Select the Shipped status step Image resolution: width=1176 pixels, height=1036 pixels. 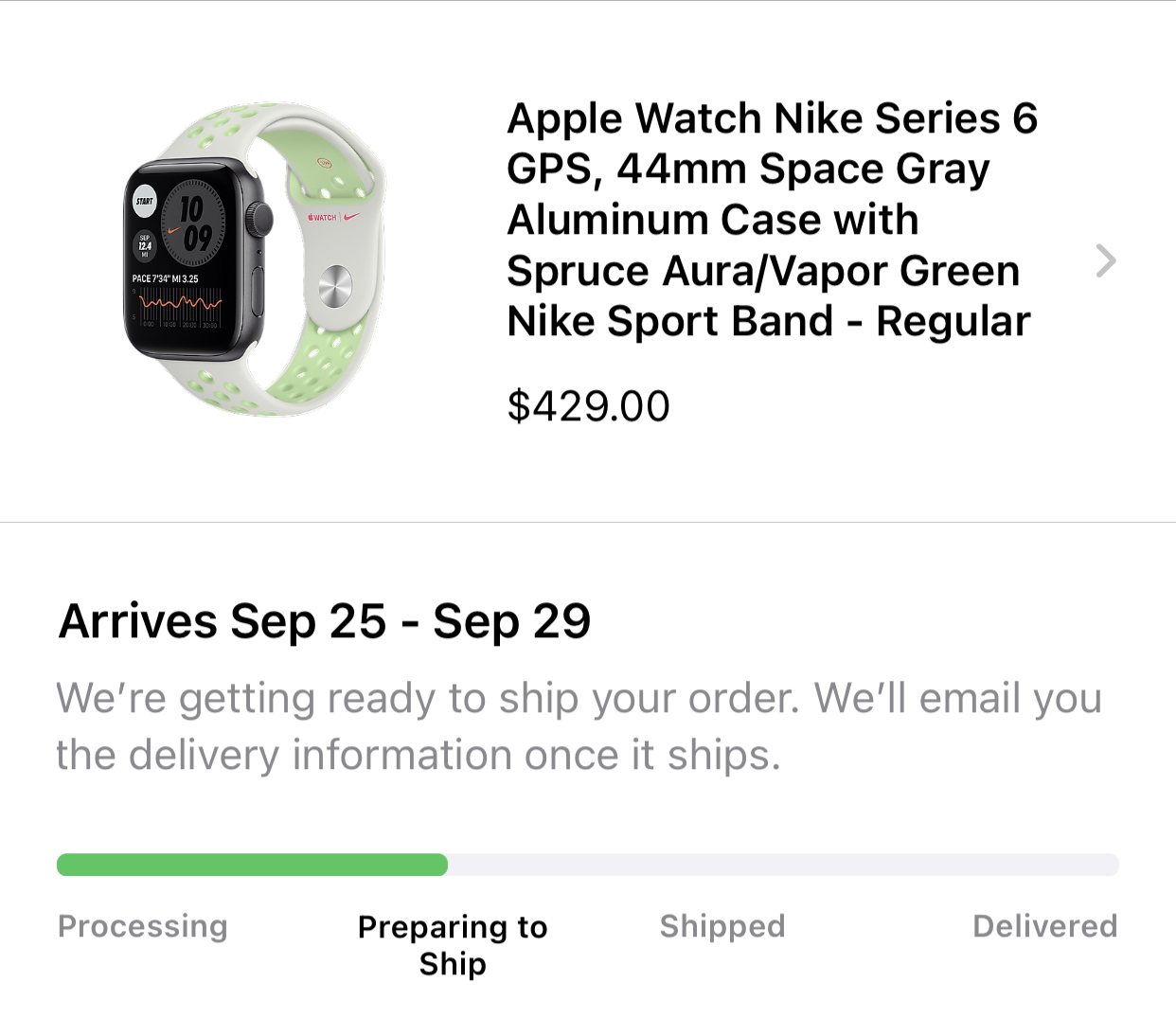click(722, 926)
